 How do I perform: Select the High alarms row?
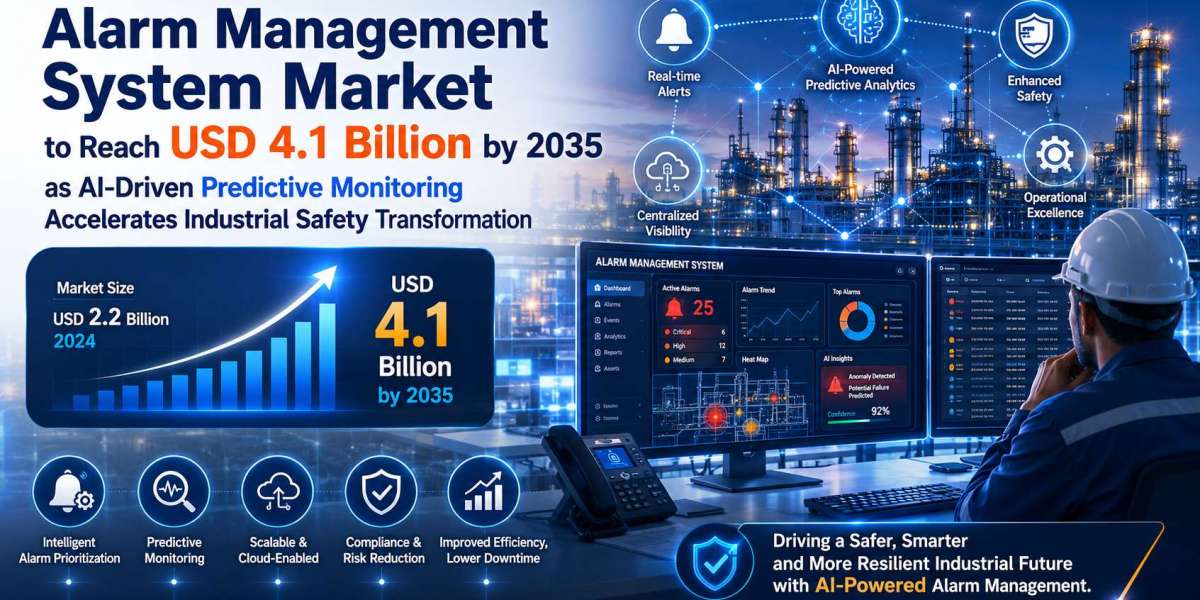coord(693,346)
